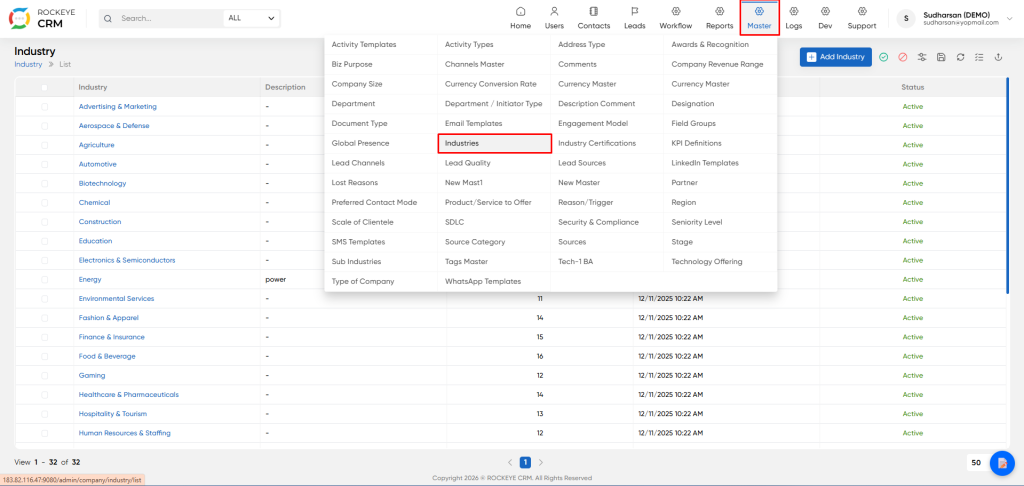Click the refresh list icon

(x=960, y=57)
